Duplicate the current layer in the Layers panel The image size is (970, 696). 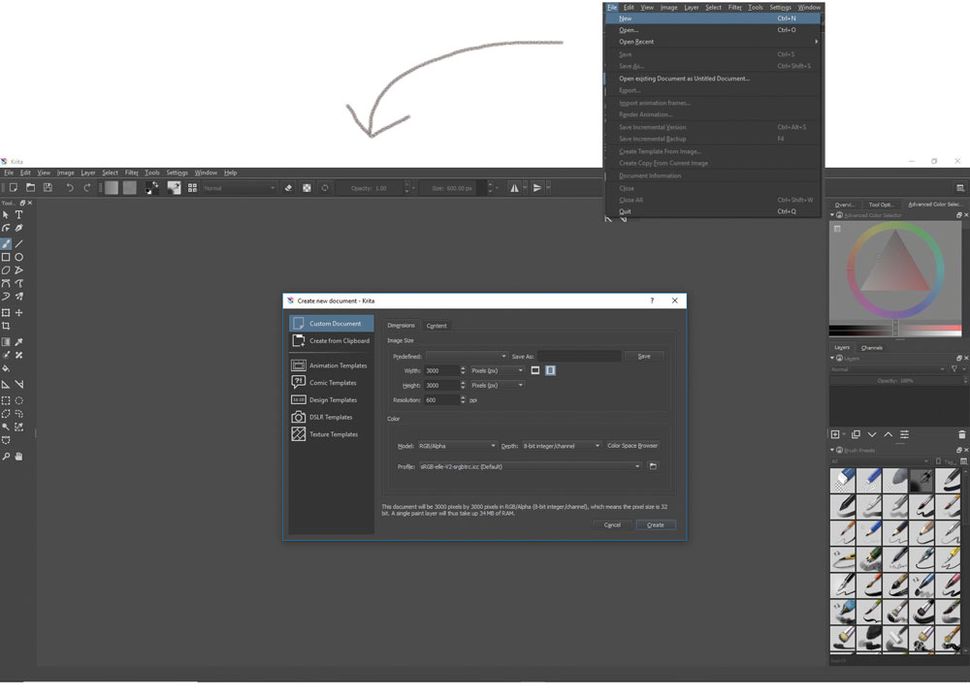pyautogui.click(x=855, y=434)
